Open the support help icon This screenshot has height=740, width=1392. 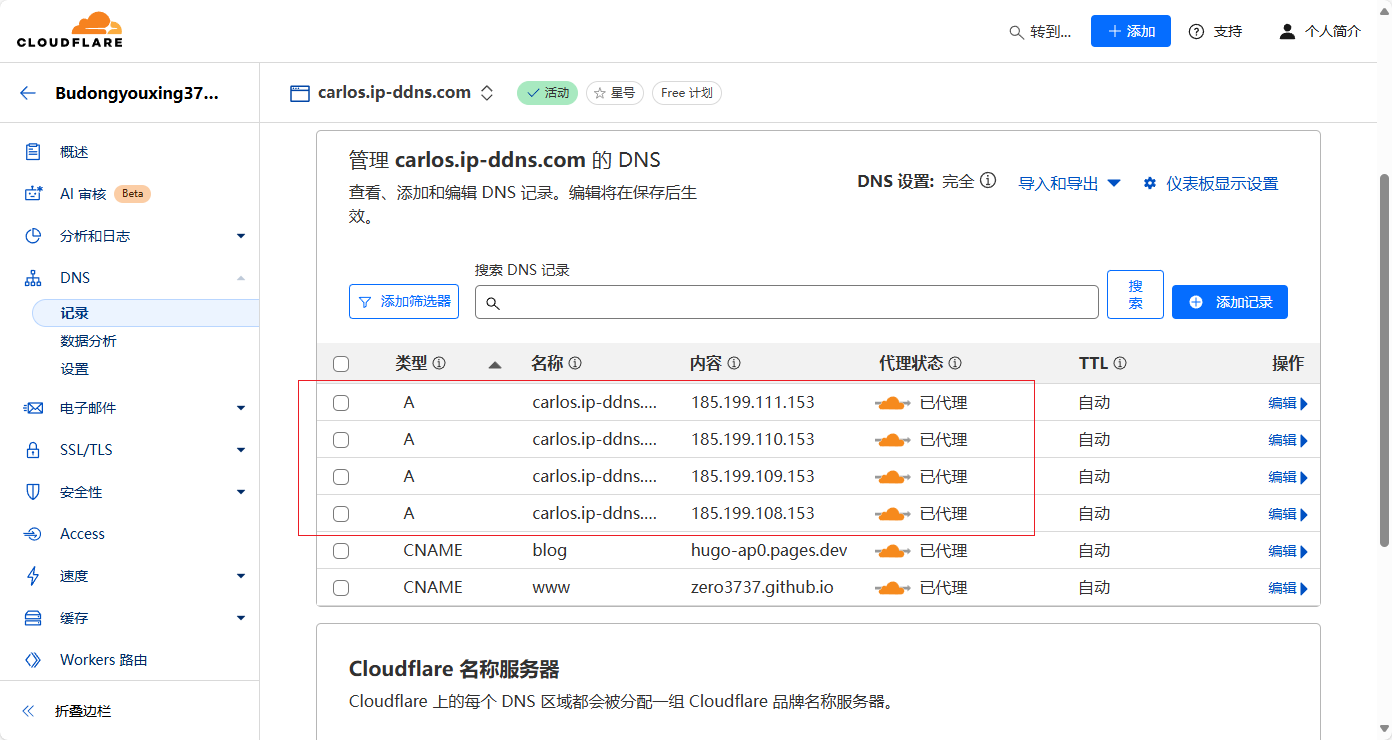coord(1196,31)
